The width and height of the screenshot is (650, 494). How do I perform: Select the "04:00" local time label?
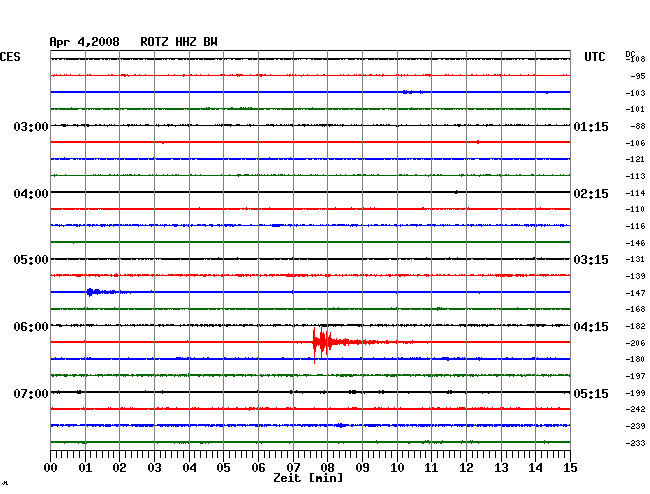coord(31,194)
